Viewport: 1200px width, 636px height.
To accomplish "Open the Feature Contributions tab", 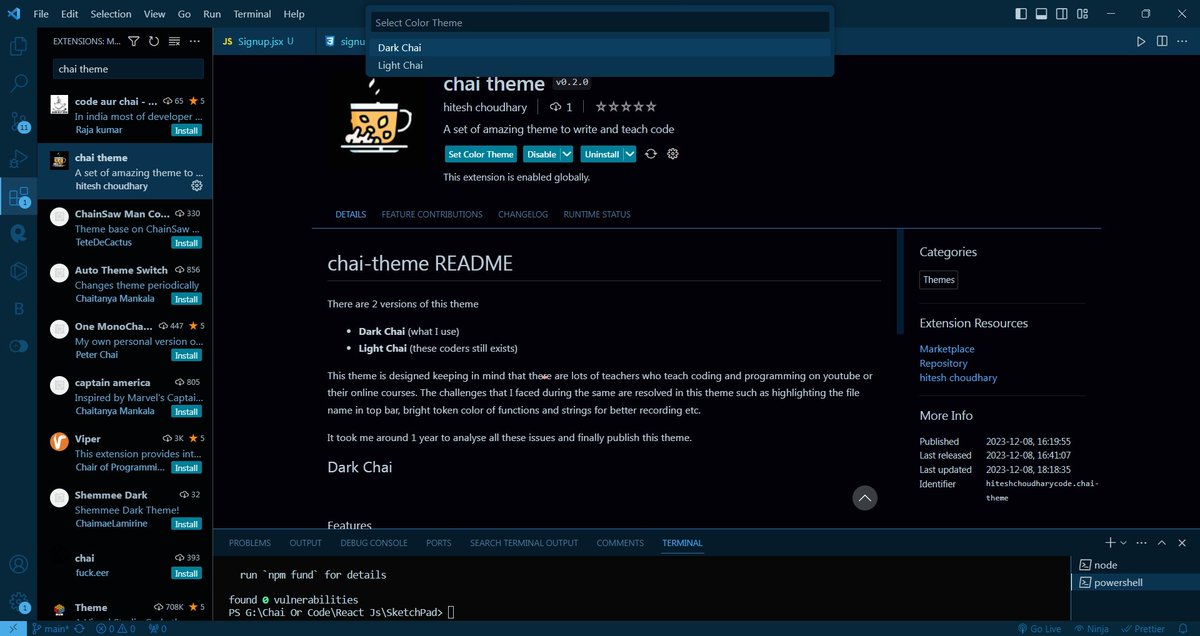I will point(432,214).
